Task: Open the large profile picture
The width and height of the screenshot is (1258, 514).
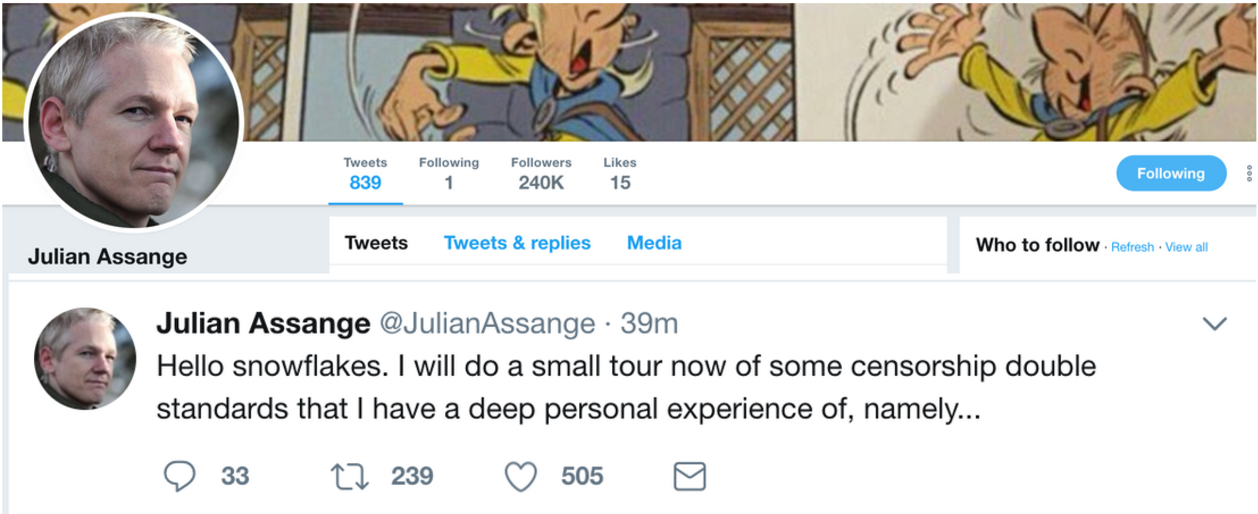Action: 133,121
